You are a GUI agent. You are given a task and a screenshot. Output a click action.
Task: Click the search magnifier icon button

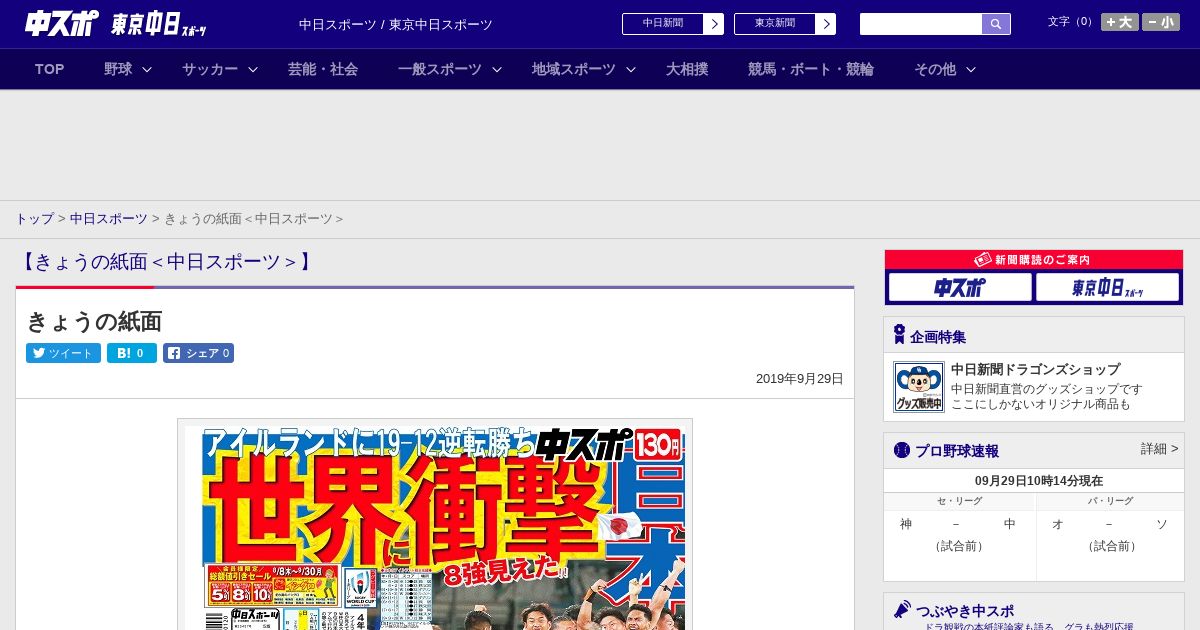[x=996, y=24]
